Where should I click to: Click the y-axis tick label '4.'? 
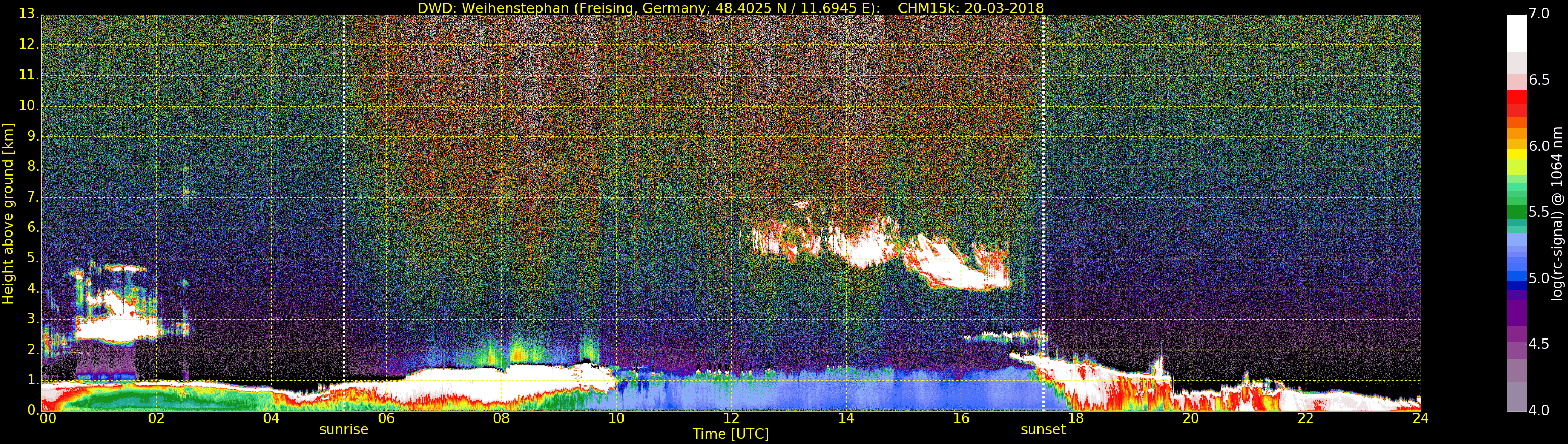(32, 288)
